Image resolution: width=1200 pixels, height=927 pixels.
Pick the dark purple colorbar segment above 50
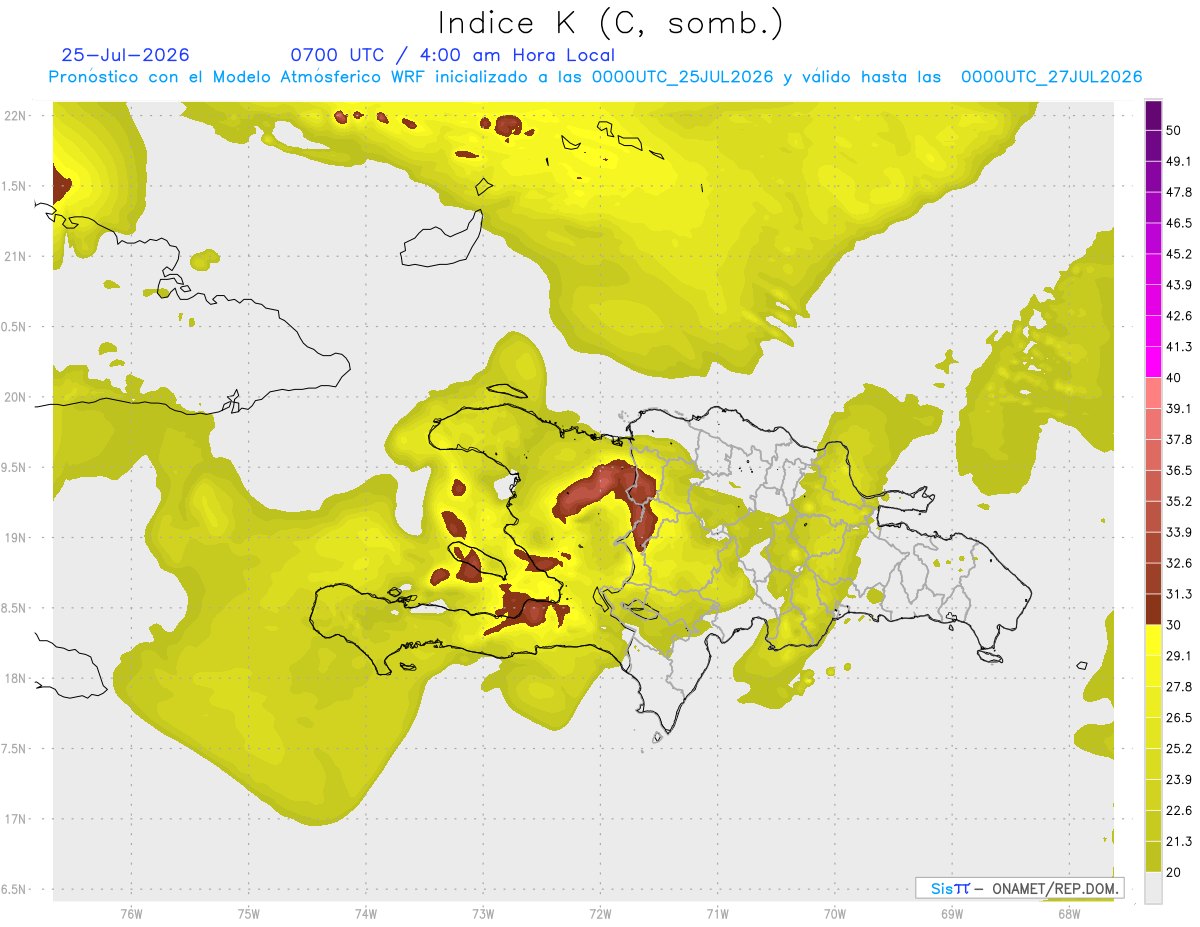point(1153,116)
